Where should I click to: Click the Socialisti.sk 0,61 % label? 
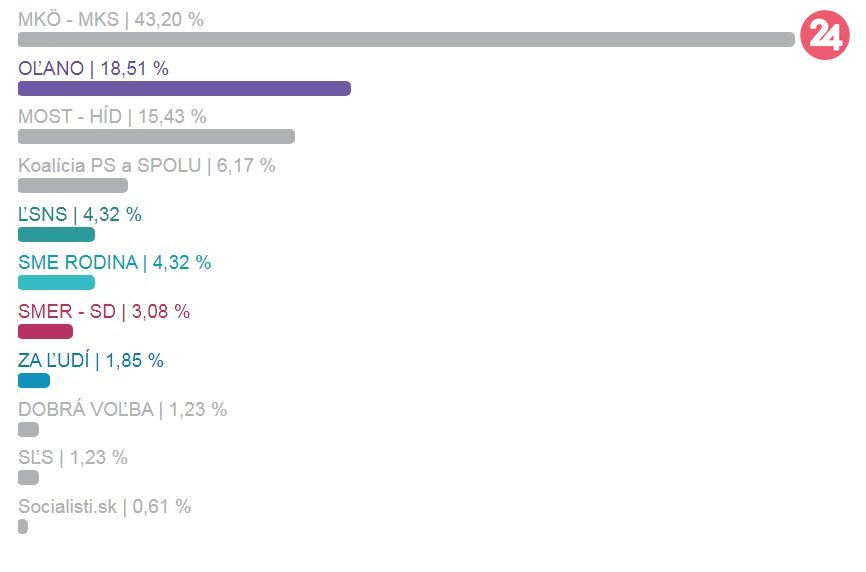click(x=104, y=507)
